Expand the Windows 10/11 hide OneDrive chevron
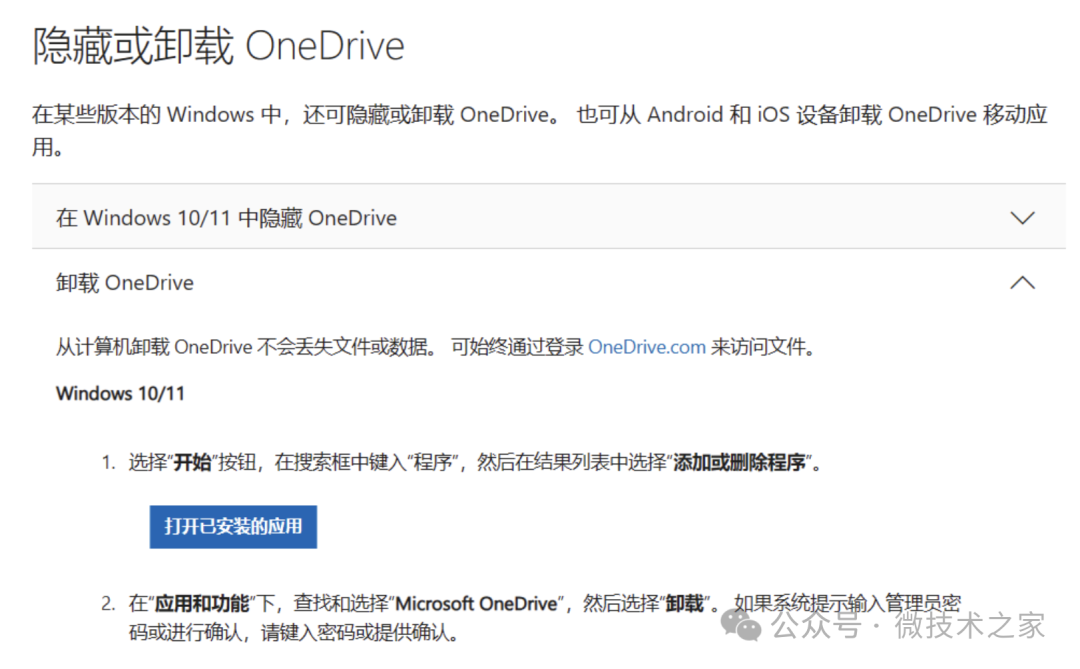The width and height of the screenshot is (1080, 669). (x=1022, y=218)
